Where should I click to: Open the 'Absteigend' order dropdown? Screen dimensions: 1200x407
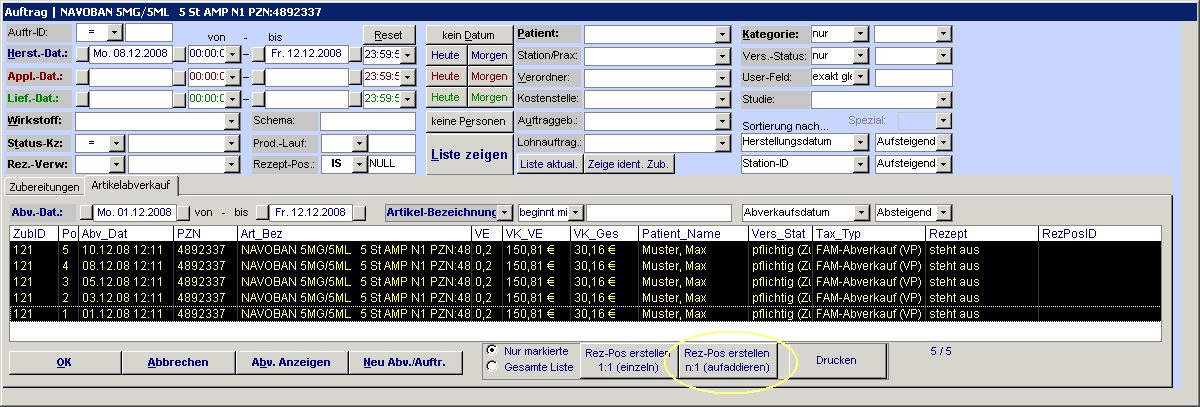click(x=944, y=212)
